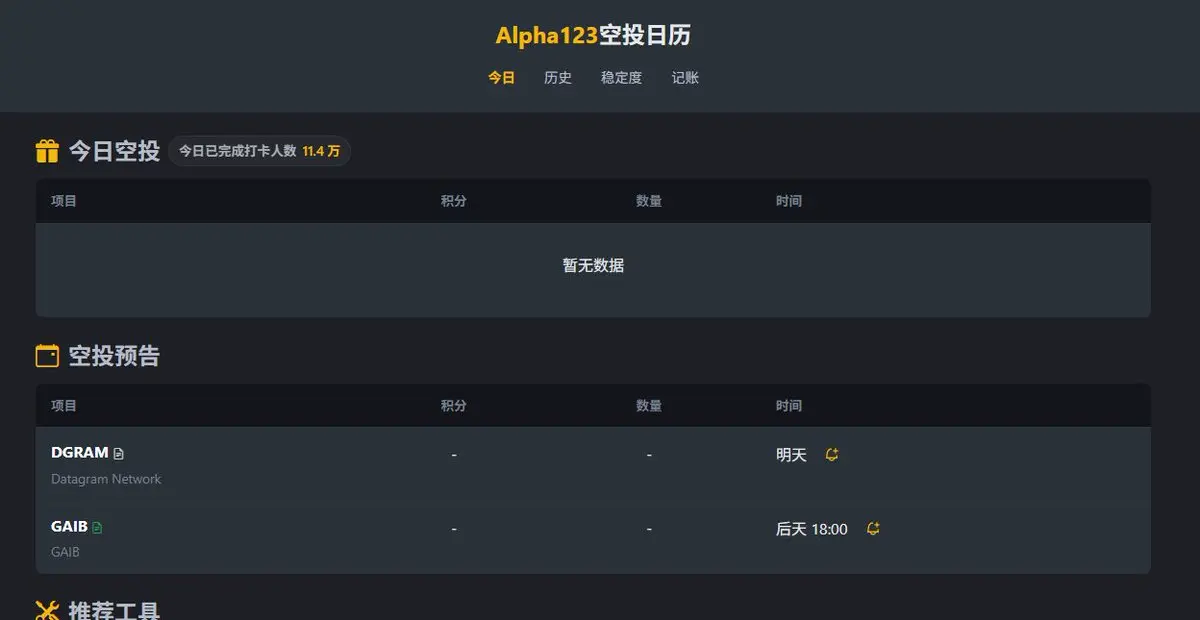This screenshot has height=620, width=1200.
Task: Click the 时间 column header under 空投预告
Action: coord(788,406)
